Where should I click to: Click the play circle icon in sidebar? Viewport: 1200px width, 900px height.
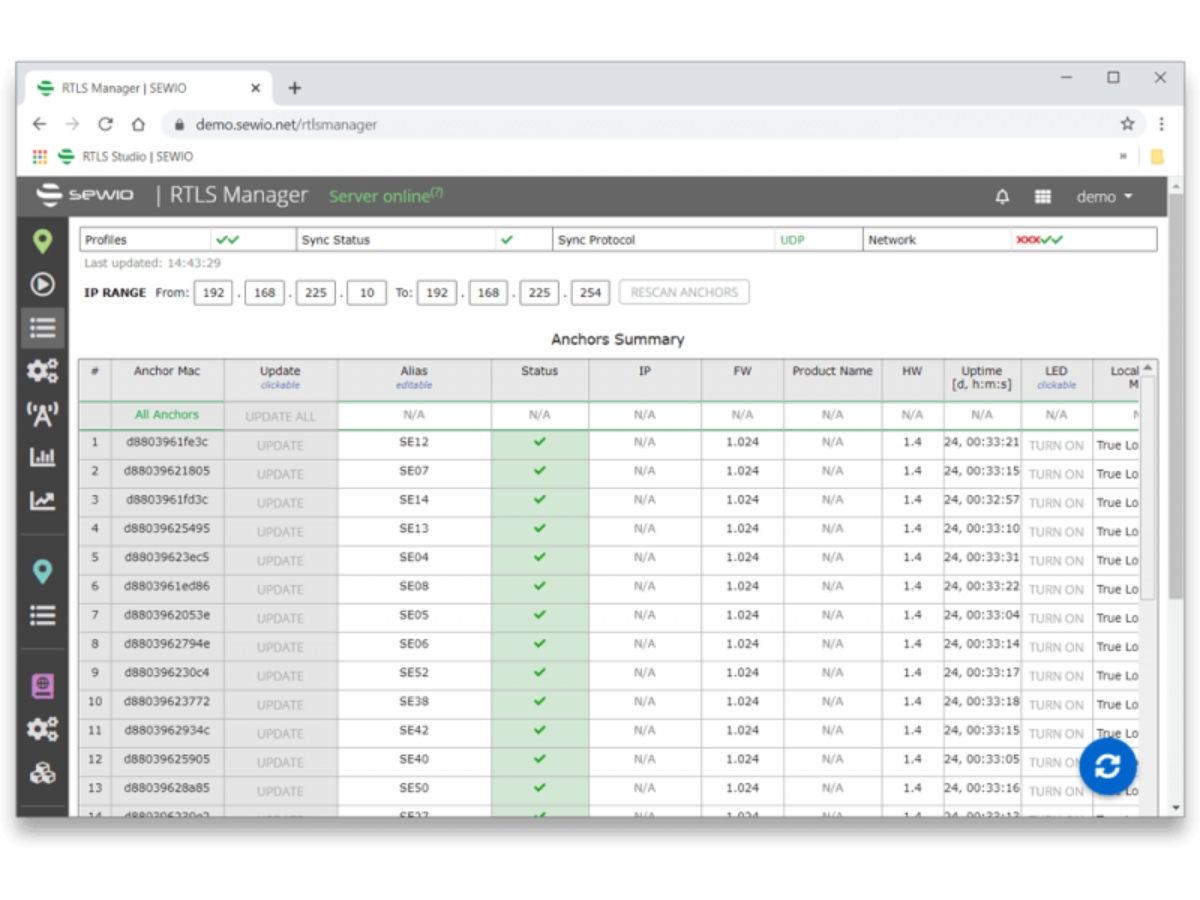click(42, 285)
